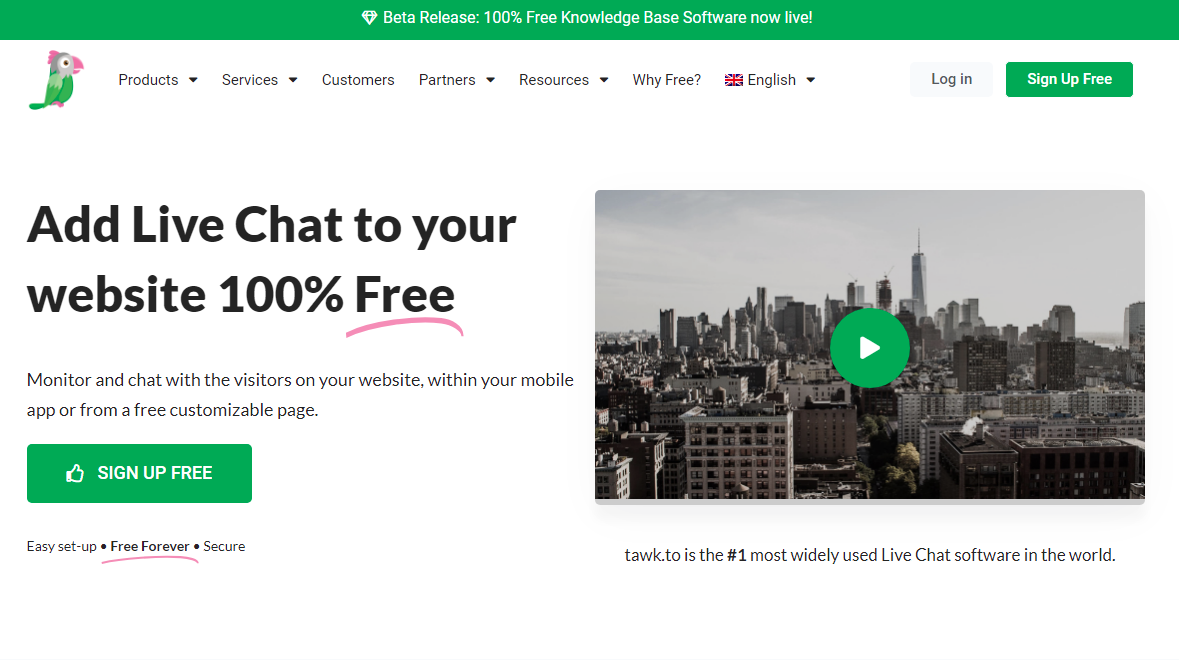Screen dimensions: 1179x660
Task: Click the header Sign Up Free button
Action: (1069, 79)
